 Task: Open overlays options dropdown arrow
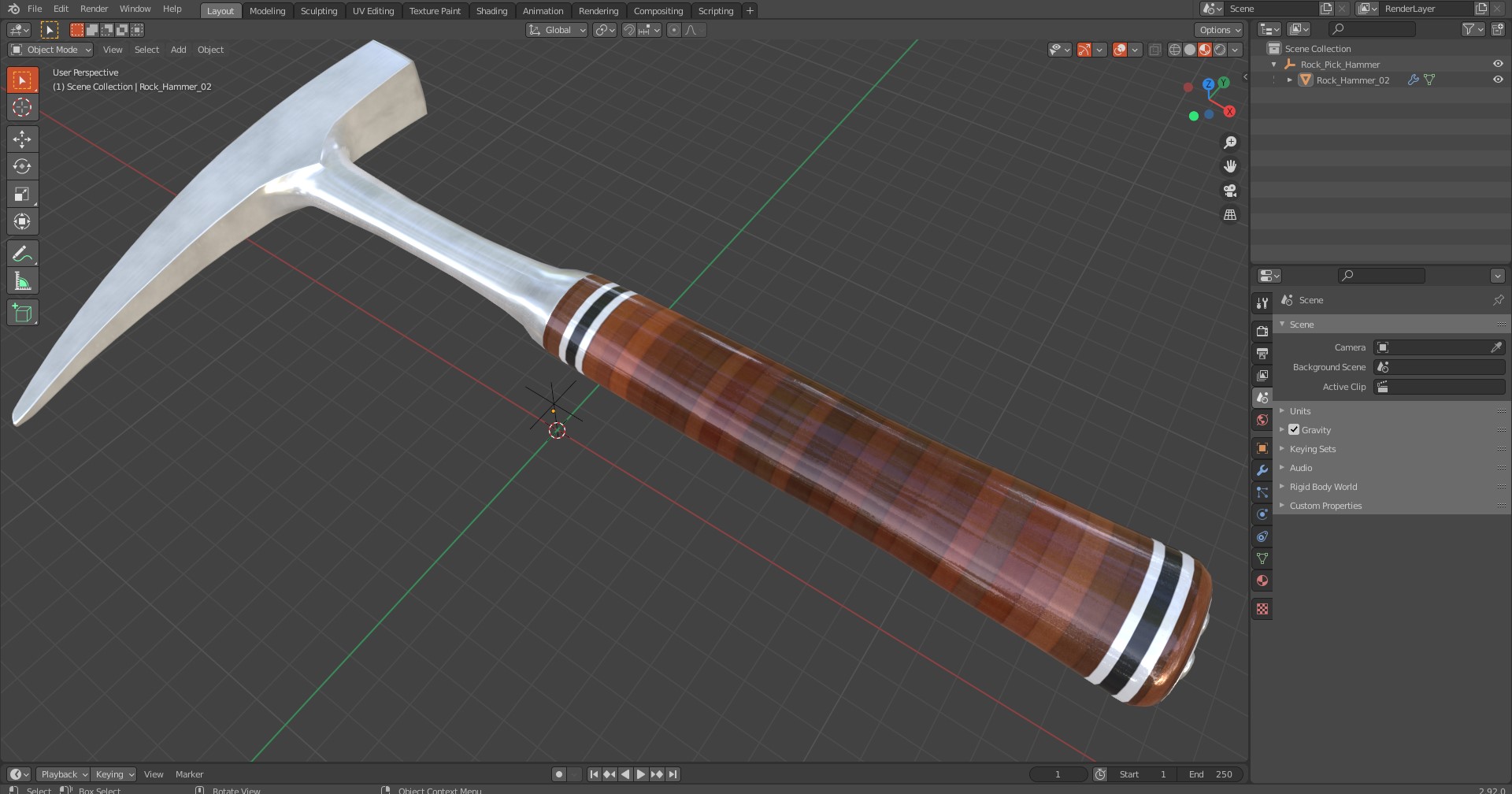[x=1135, y=50]
